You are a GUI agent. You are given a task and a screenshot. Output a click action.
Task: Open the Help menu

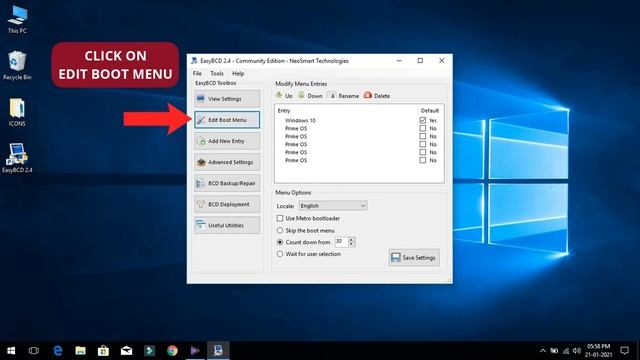coord(238,73)
